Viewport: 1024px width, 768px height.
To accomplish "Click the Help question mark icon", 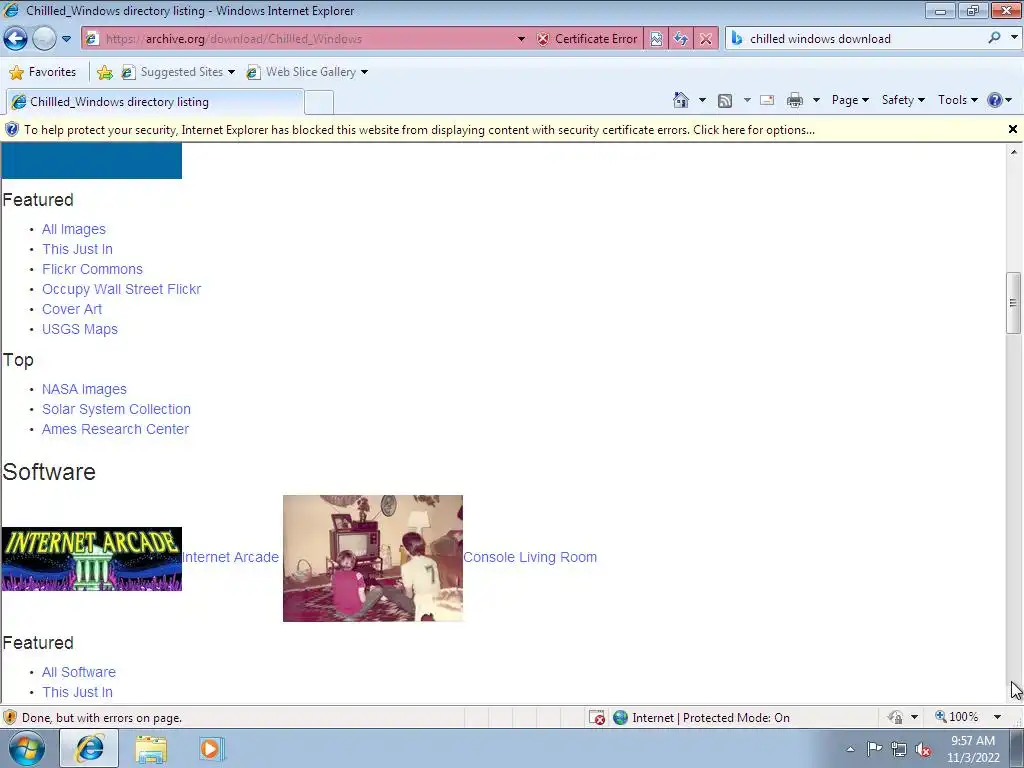I will click(995, 100).
